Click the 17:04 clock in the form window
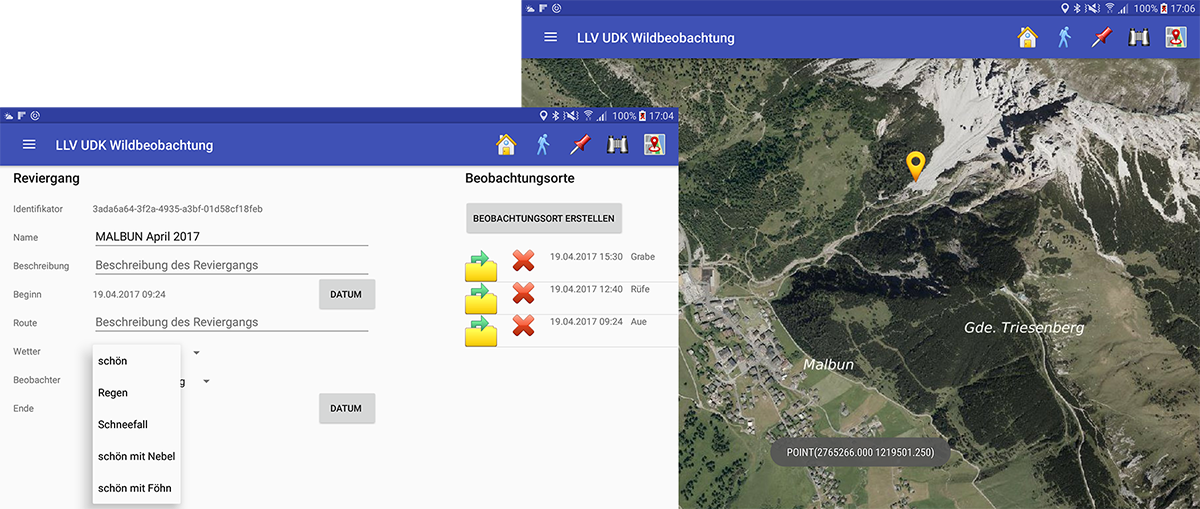The image size is (1200, 509). coord(663,116)
